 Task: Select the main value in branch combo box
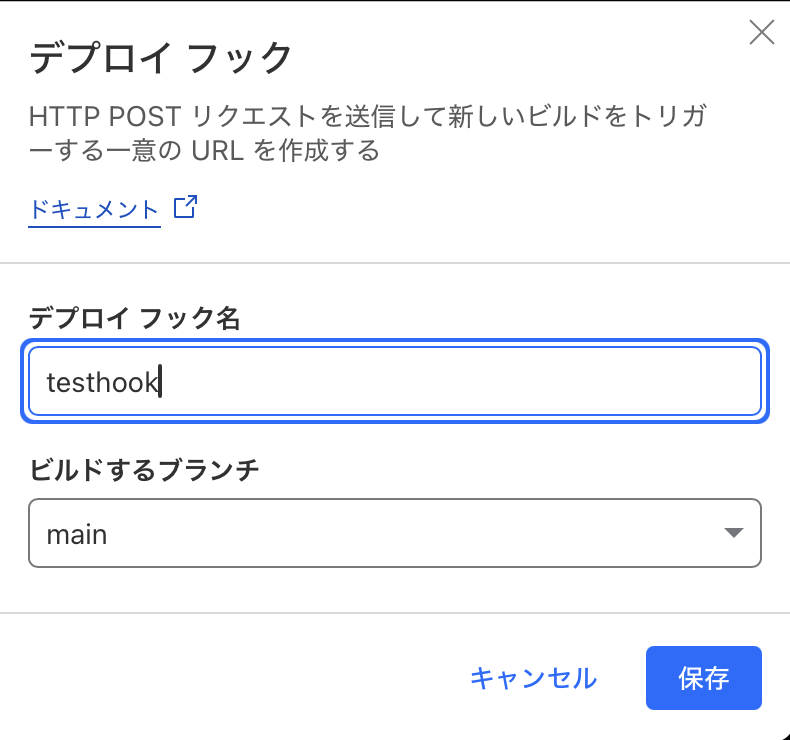point(77,535)
